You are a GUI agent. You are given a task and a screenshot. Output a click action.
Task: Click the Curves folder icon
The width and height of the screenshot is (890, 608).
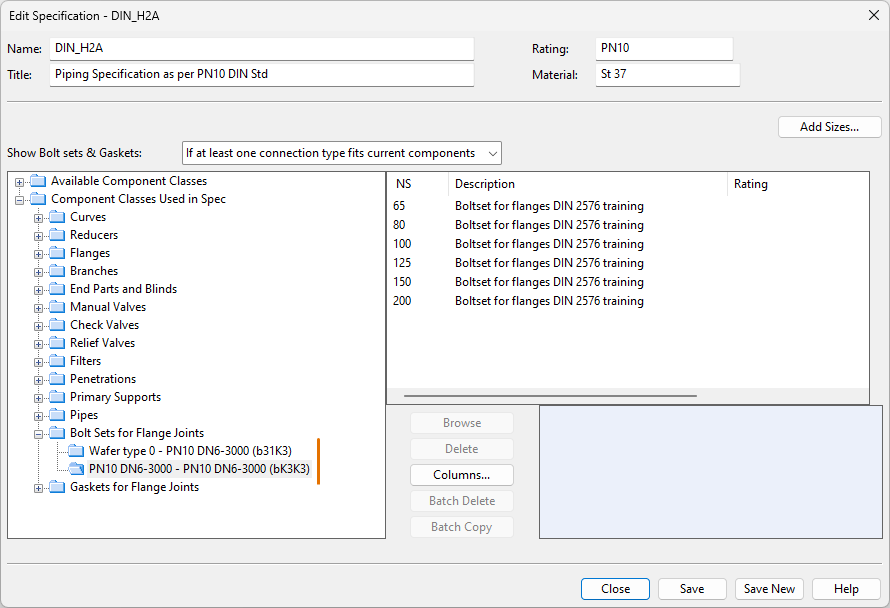click(56, 217)
